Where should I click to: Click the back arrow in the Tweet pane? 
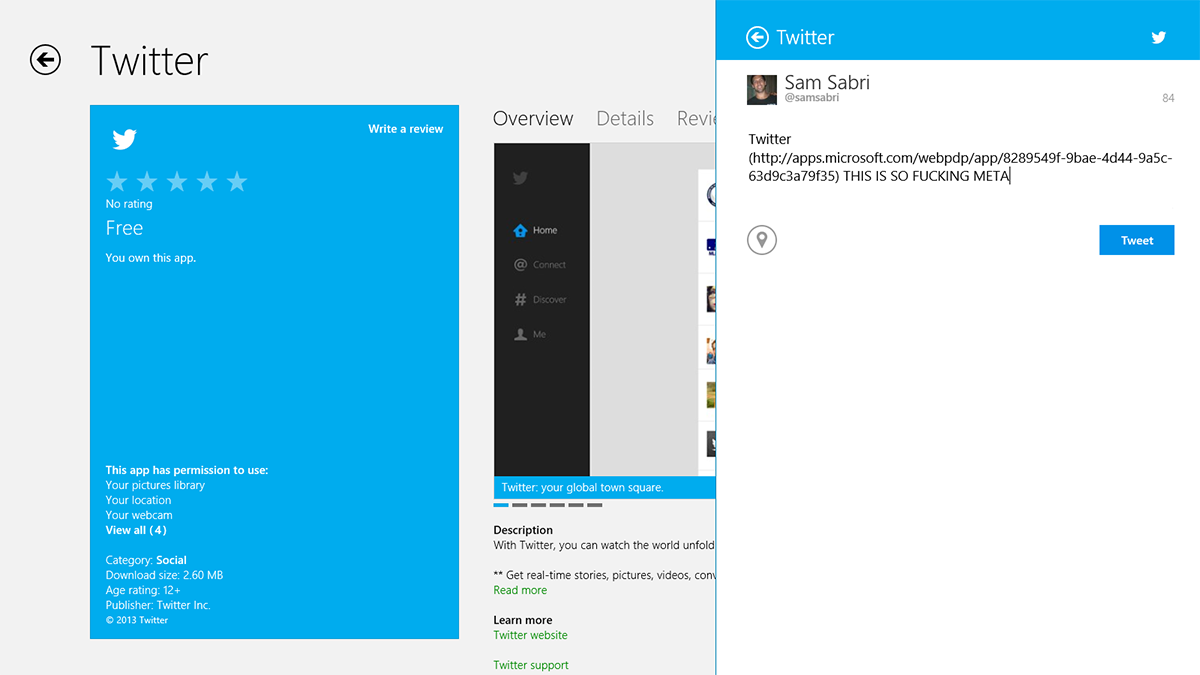pyautogui.click(x=758, y=37)
